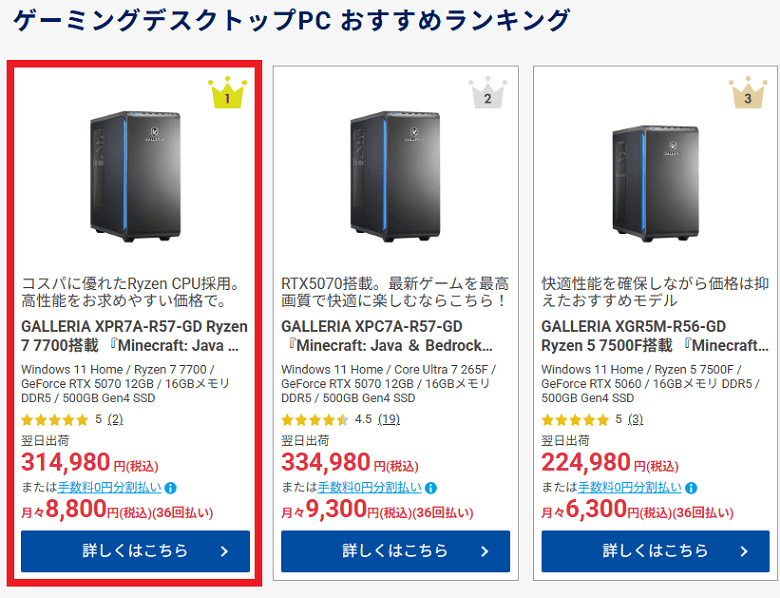780x598 pixels.
Task: Click star rating of GALLERIA XGR5M-R56-GD
Action: pos(574,419)
